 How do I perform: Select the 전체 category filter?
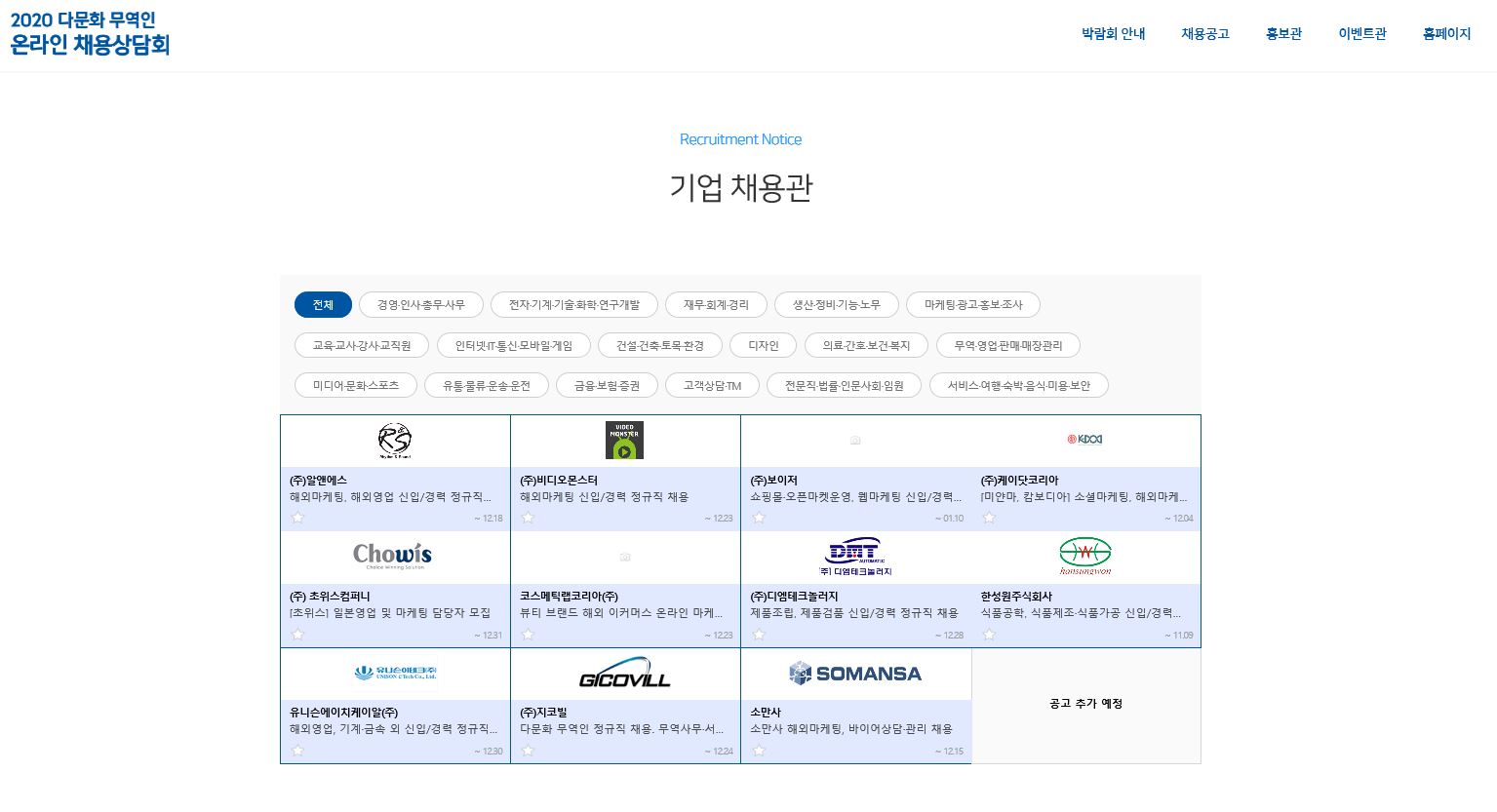pos(323,305)
